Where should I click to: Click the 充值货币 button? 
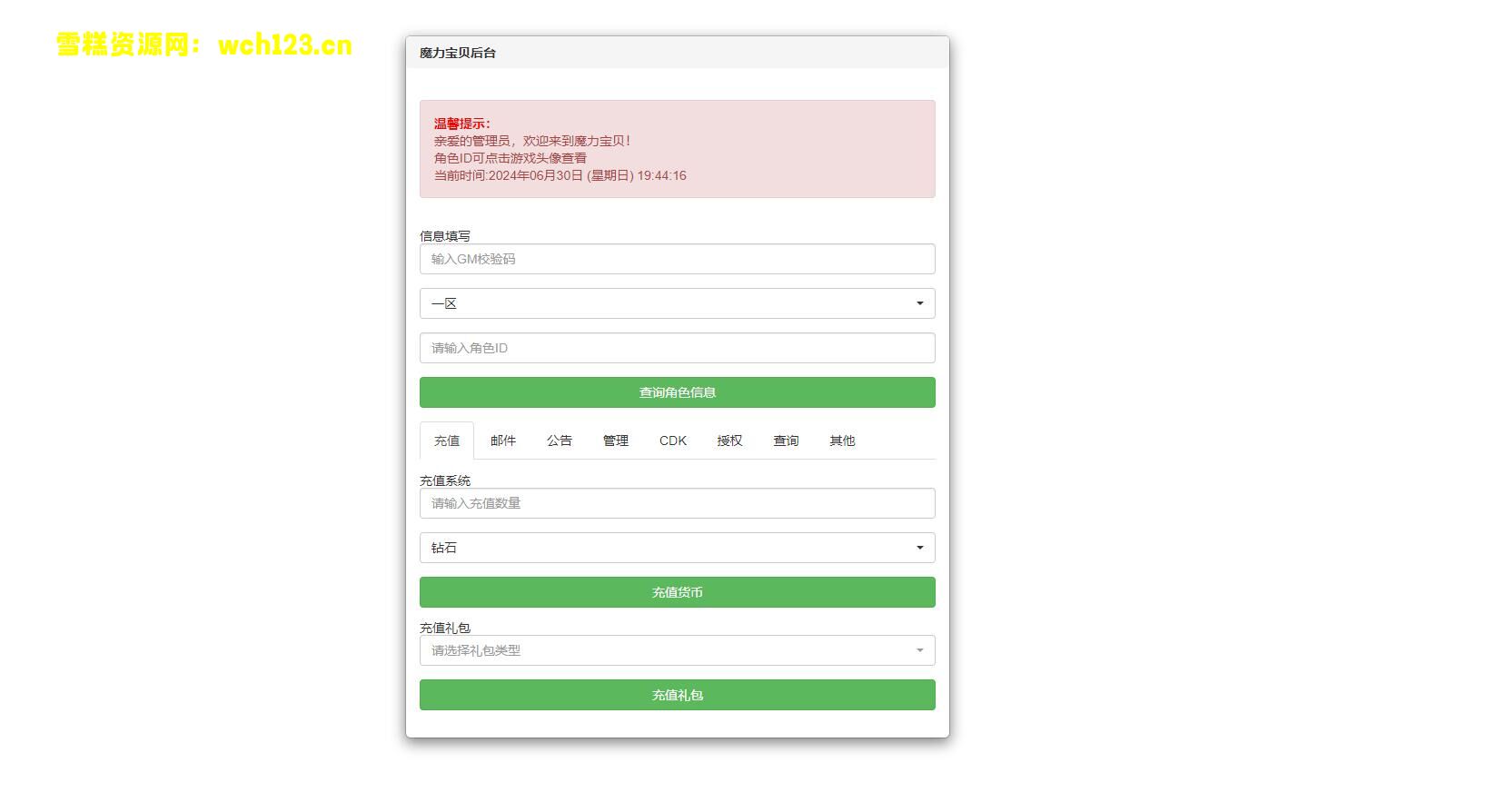[677, 592]
